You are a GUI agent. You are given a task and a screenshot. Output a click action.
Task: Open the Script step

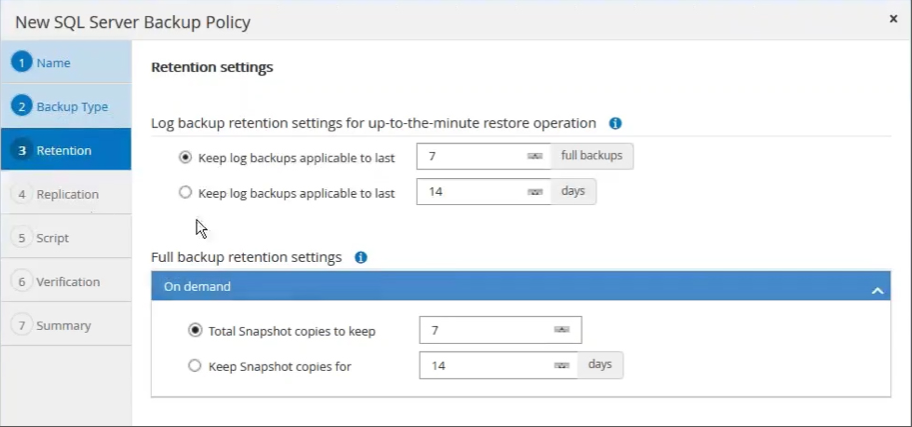pos(52,238)
